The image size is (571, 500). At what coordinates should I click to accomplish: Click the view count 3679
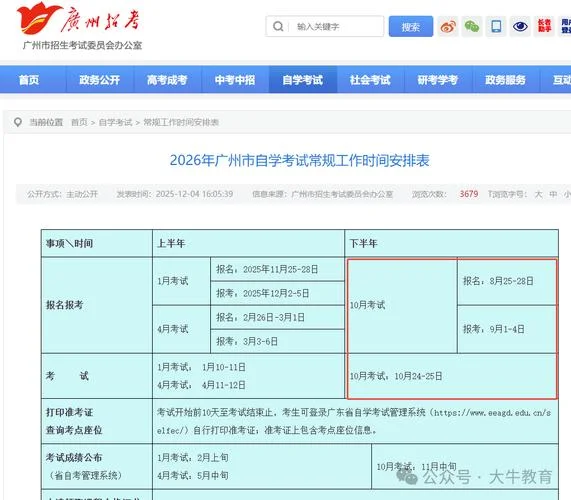point(469,194)
